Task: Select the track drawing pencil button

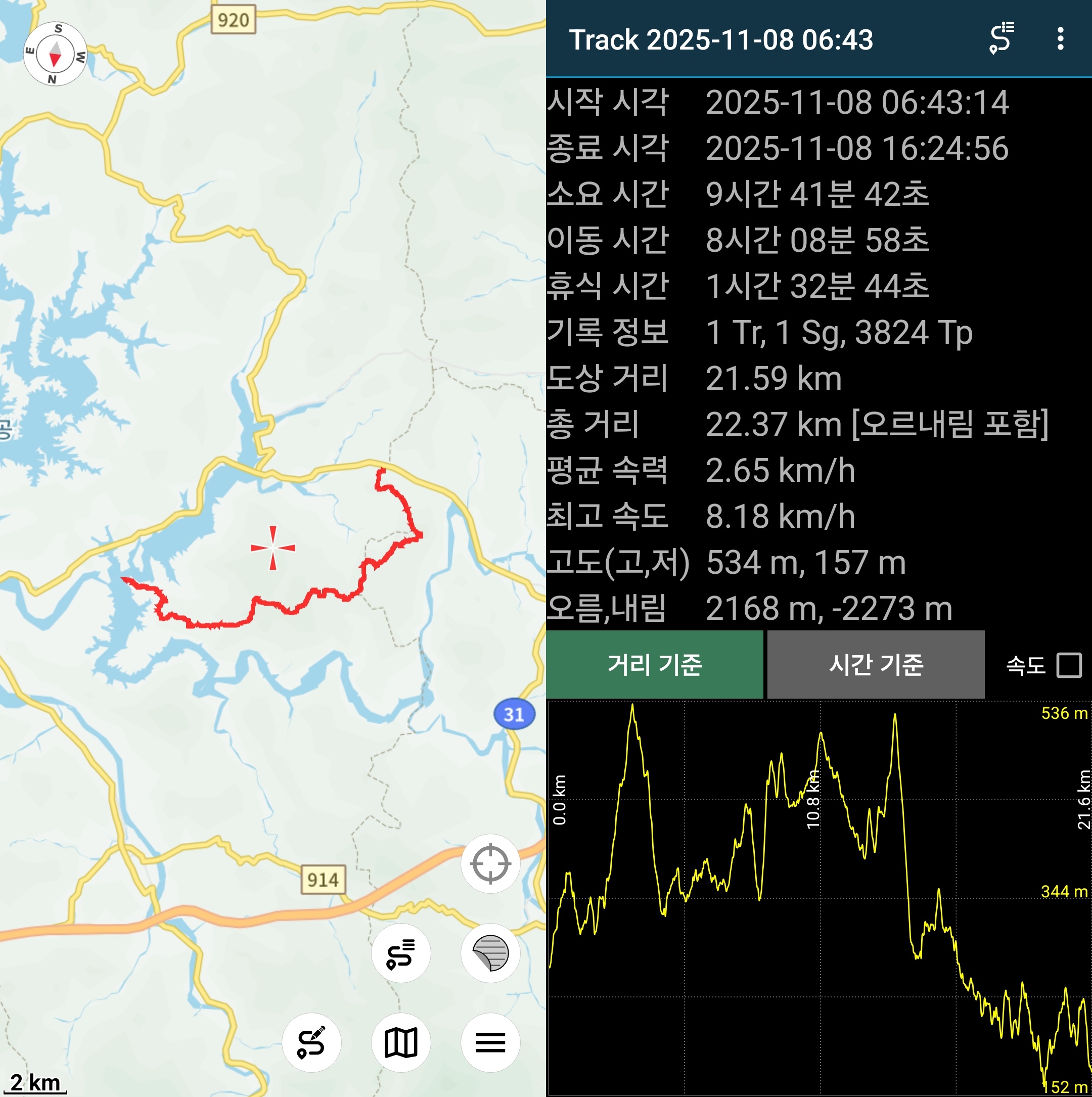Action: [311, 1042]
